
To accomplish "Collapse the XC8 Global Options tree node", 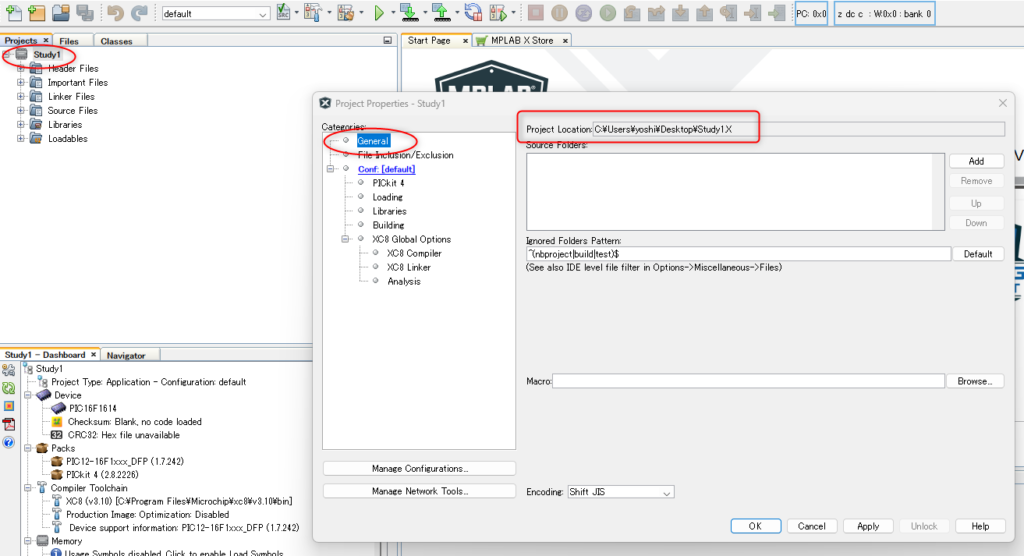I will pos(346,239).
